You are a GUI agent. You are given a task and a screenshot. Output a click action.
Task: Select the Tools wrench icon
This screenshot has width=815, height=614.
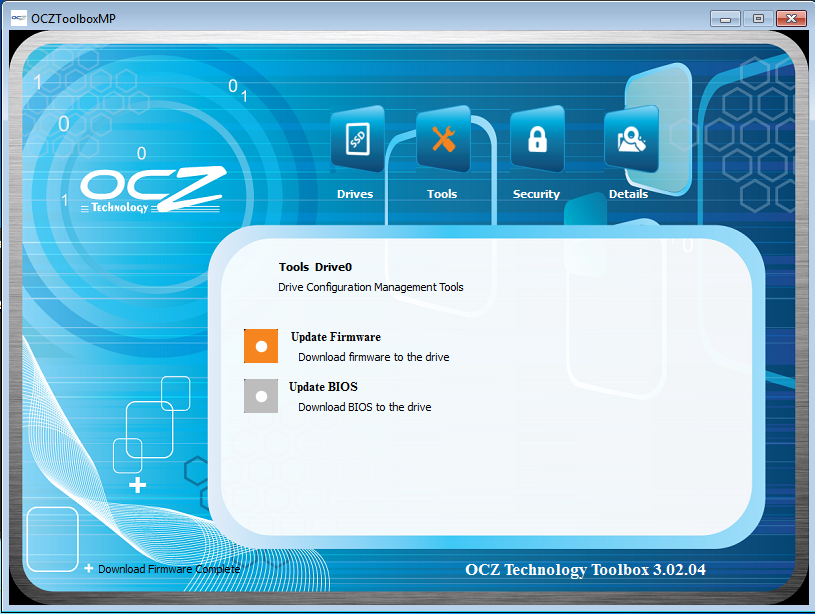(x=443, y=139)
